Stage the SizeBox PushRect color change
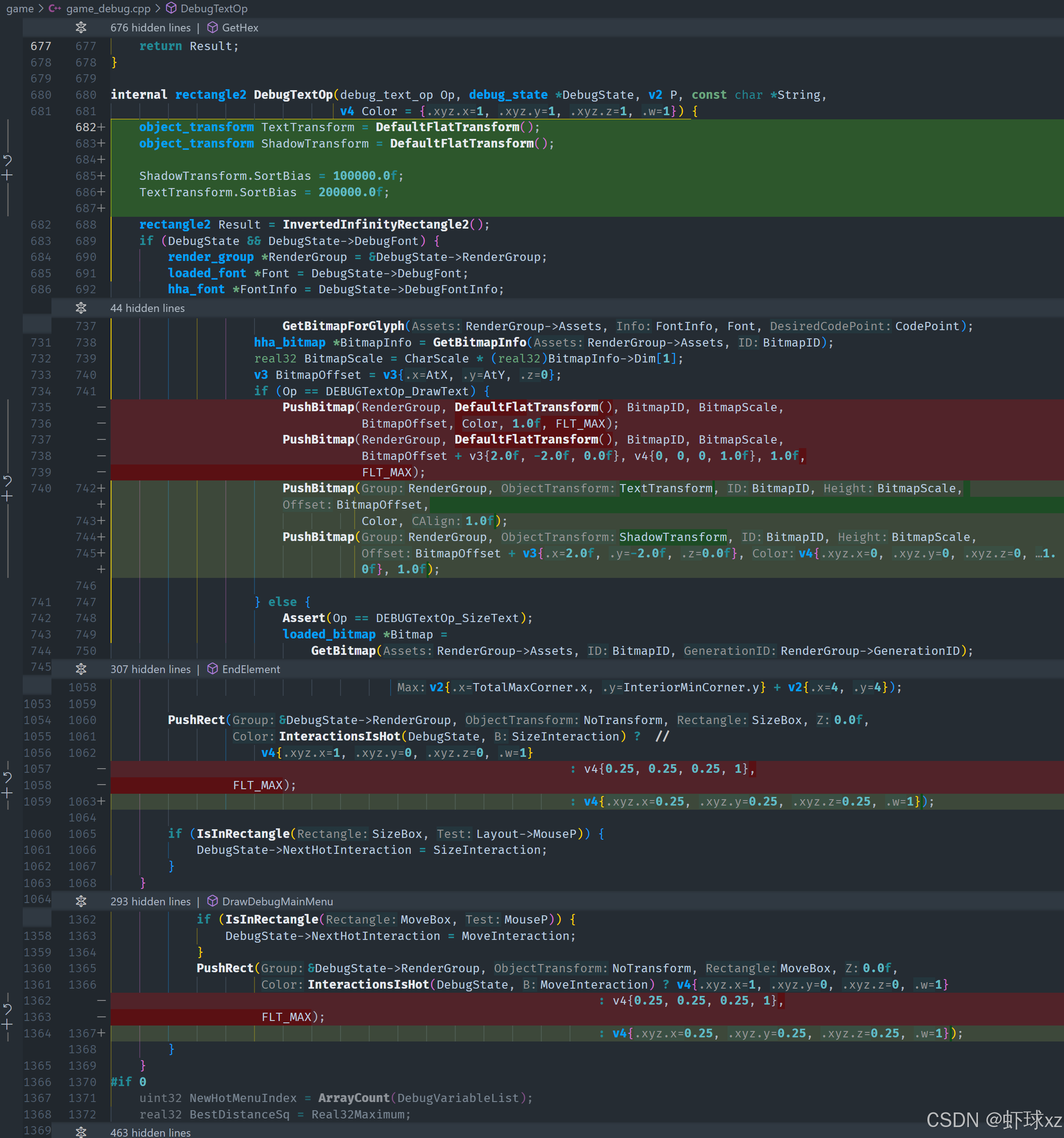 (x=7, y=793)
